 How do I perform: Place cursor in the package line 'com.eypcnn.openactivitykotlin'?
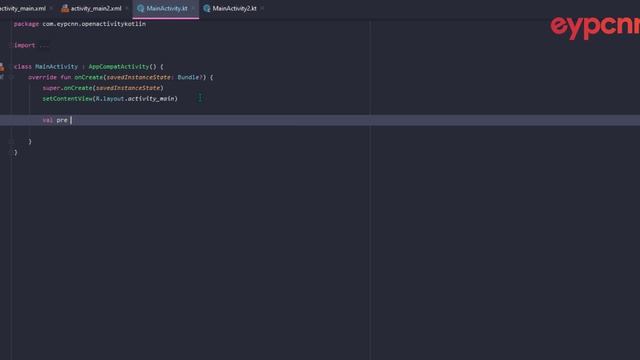(94, 24)
